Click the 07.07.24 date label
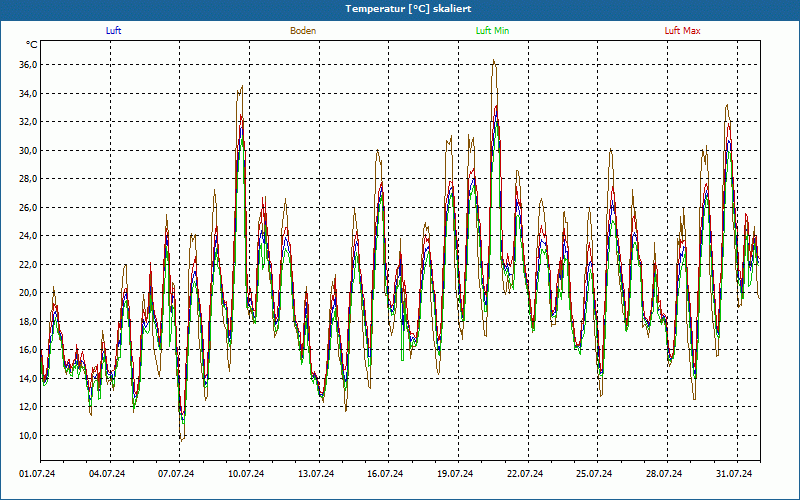 click(x=176, y=474)
